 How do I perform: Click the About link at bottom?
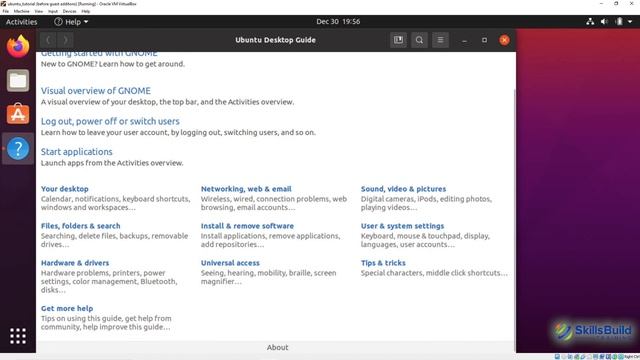pos(278,347)
